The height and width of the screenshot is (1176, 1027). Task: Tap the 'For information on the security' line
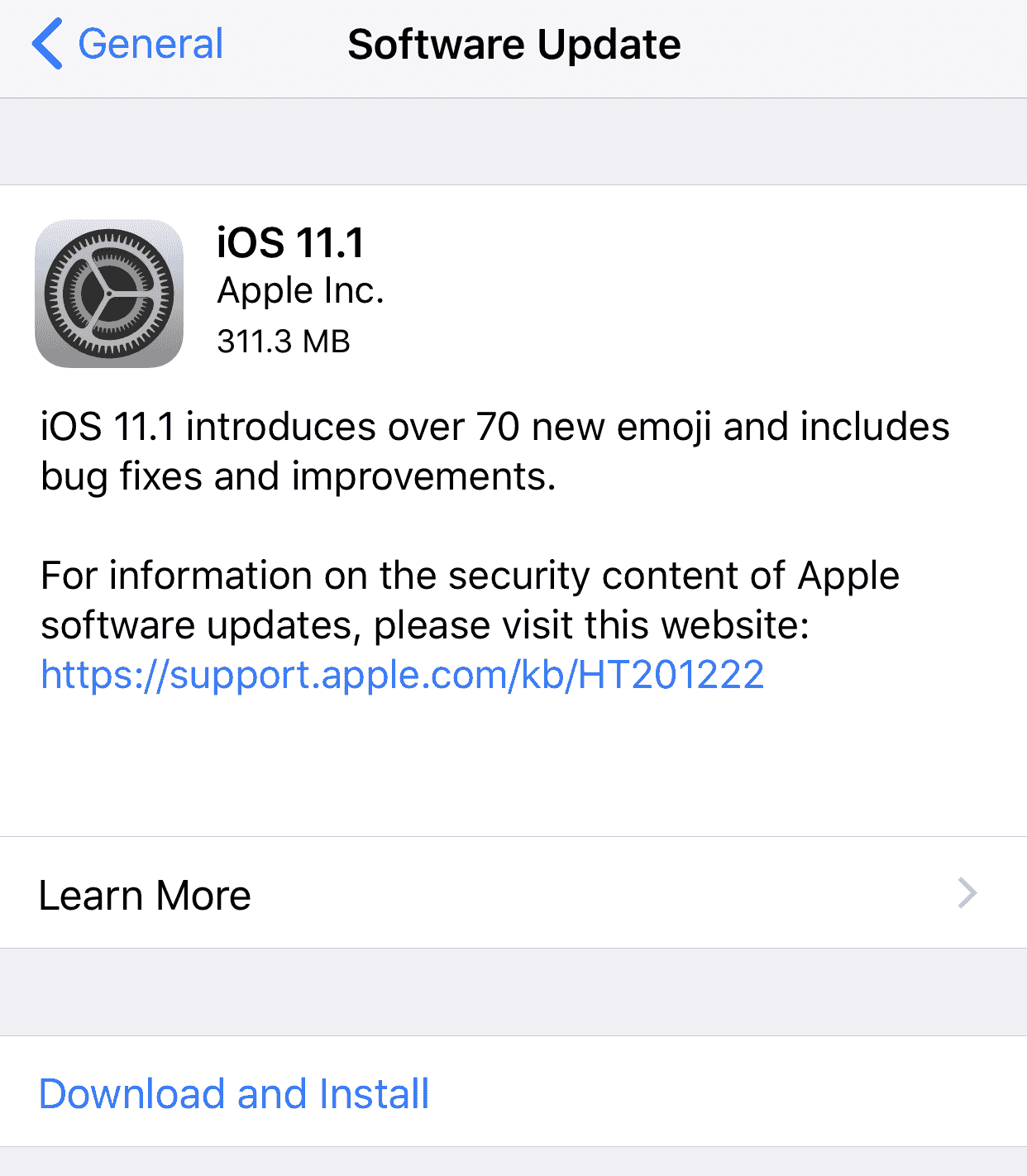[x=469, y=576]
